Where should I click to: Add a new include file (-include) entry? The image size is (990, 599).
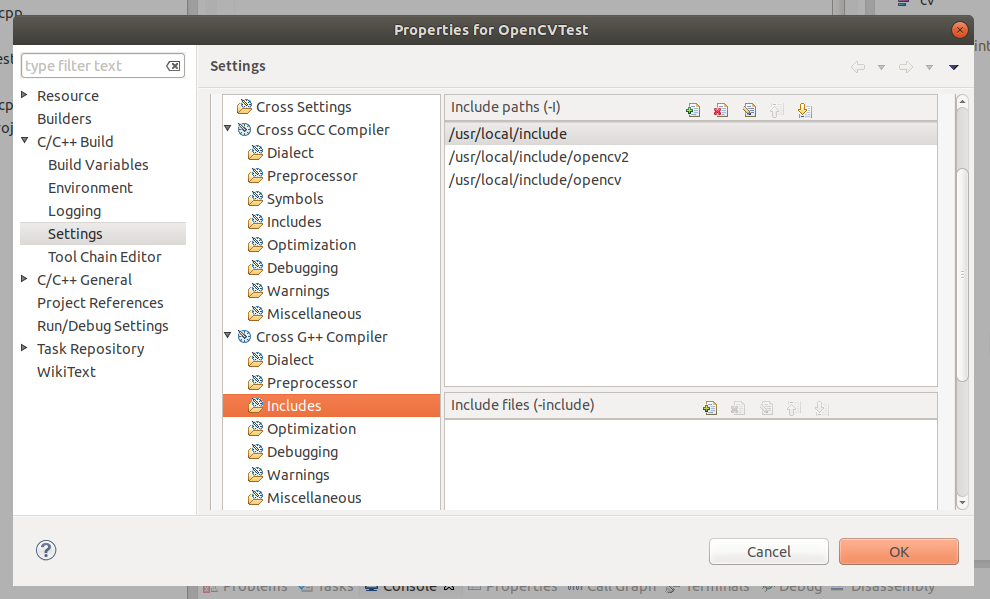710,408
